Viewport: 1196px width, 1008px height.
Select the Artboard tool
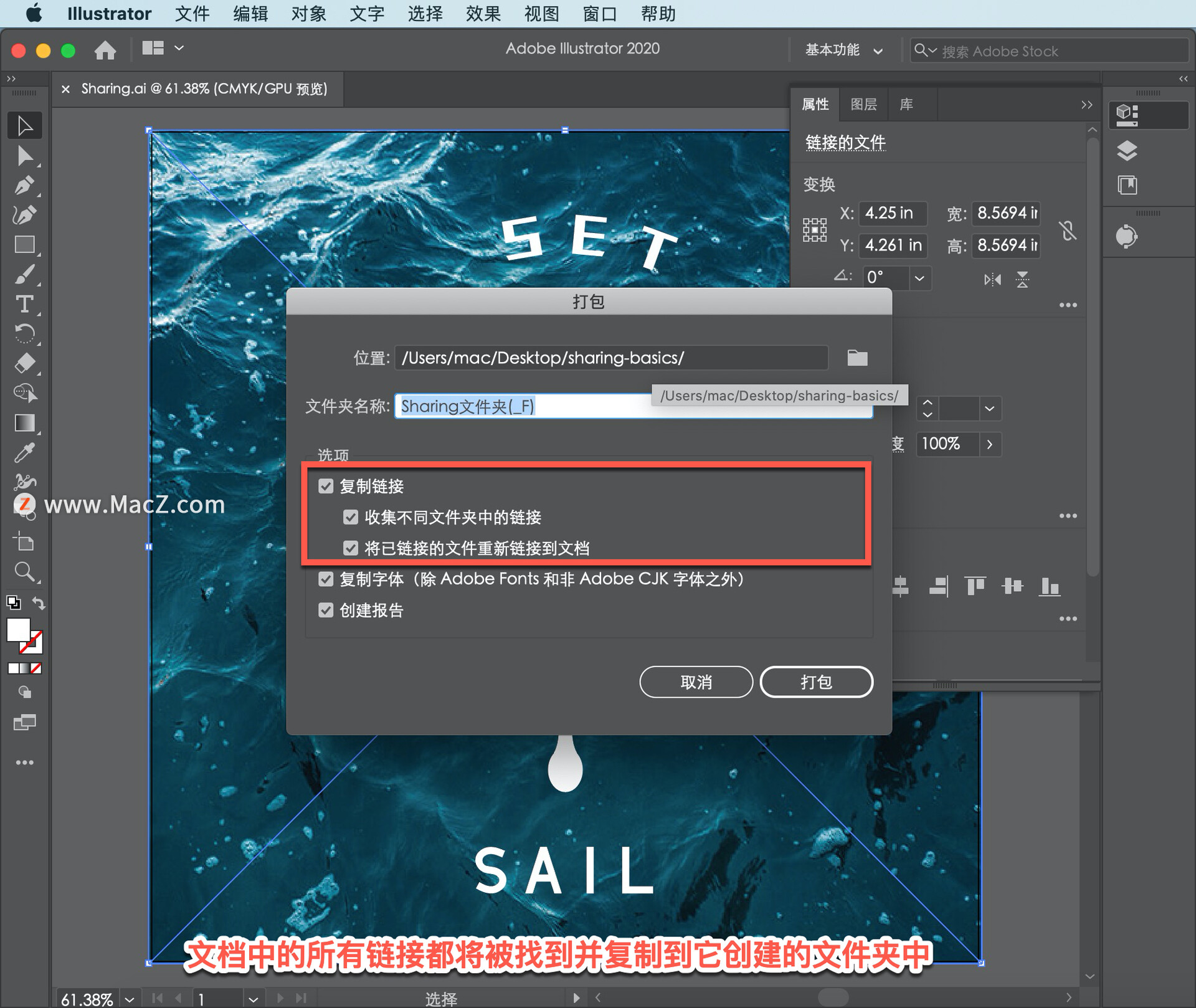25,541
